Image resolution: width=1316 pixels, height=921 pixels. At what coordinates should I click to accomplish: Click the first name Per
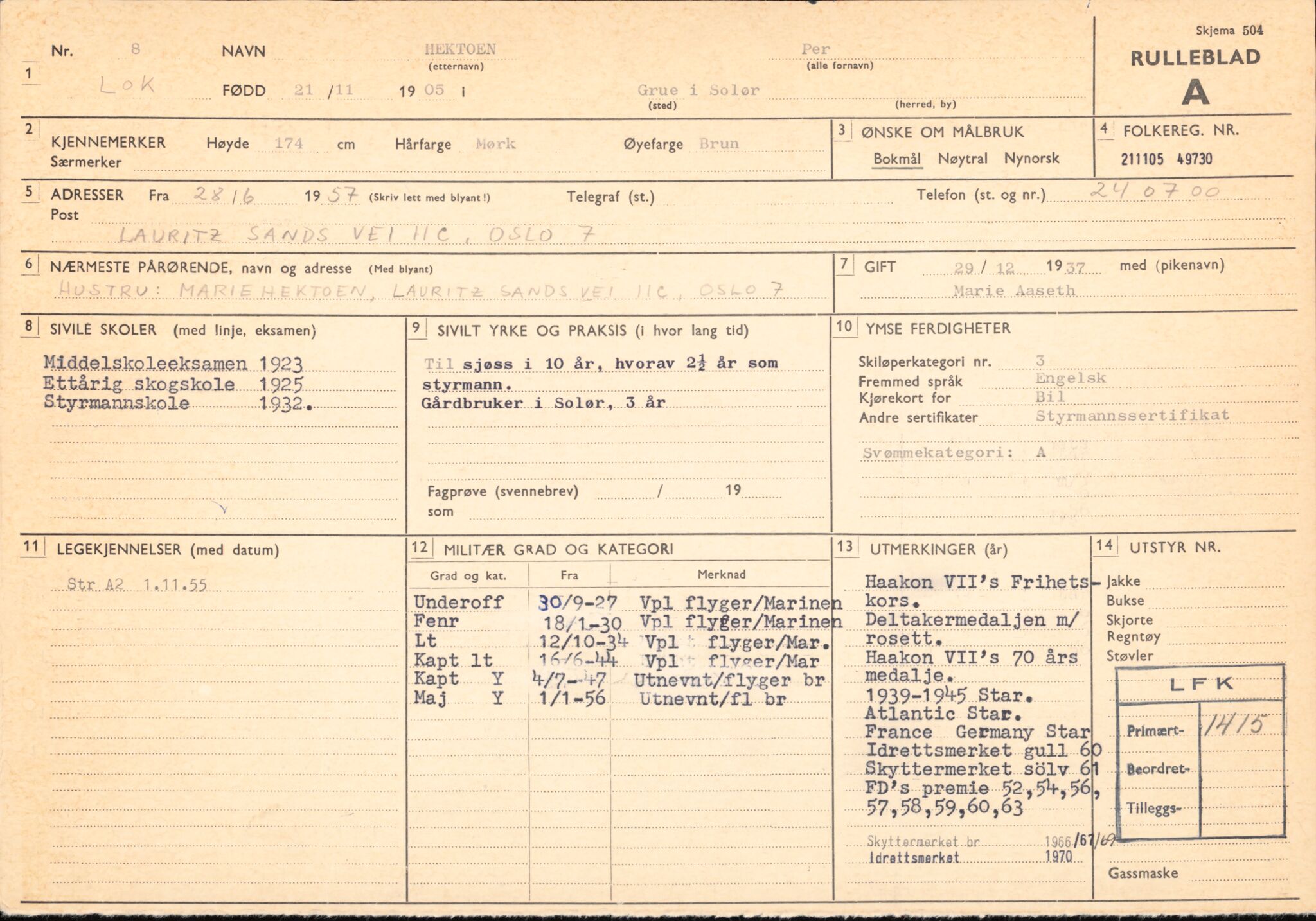[815, 49]
